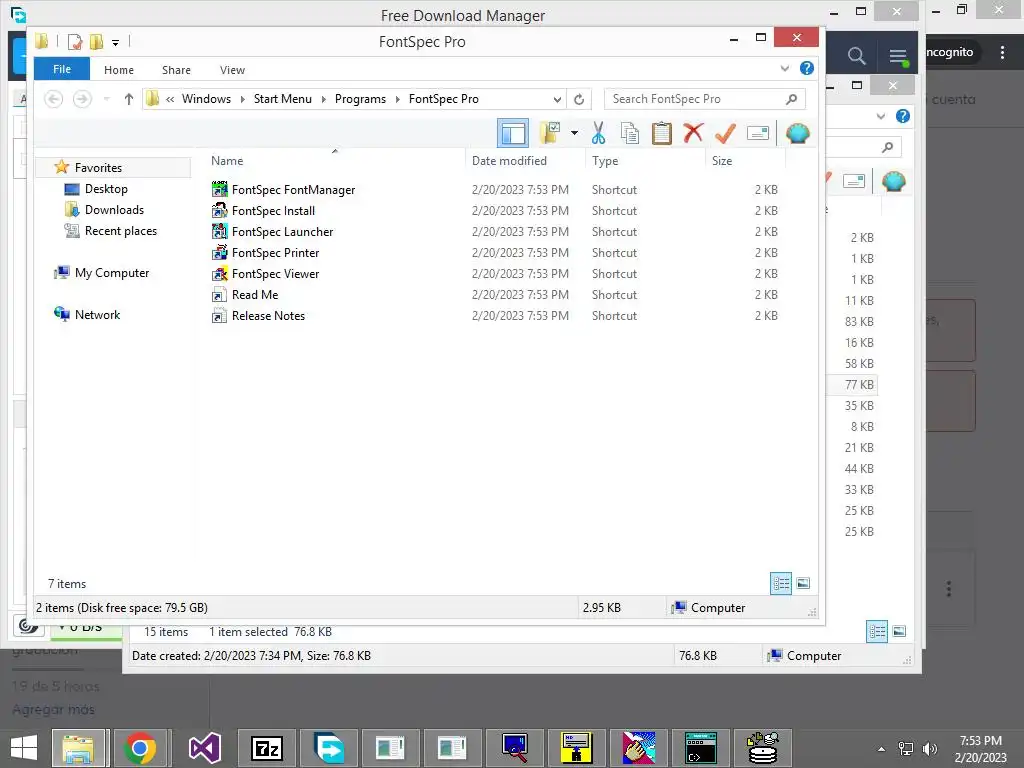The image size is (1024, 768).
Task: Select the FontSpec Launcher shortcut
Action: click(x=282, y=232)
